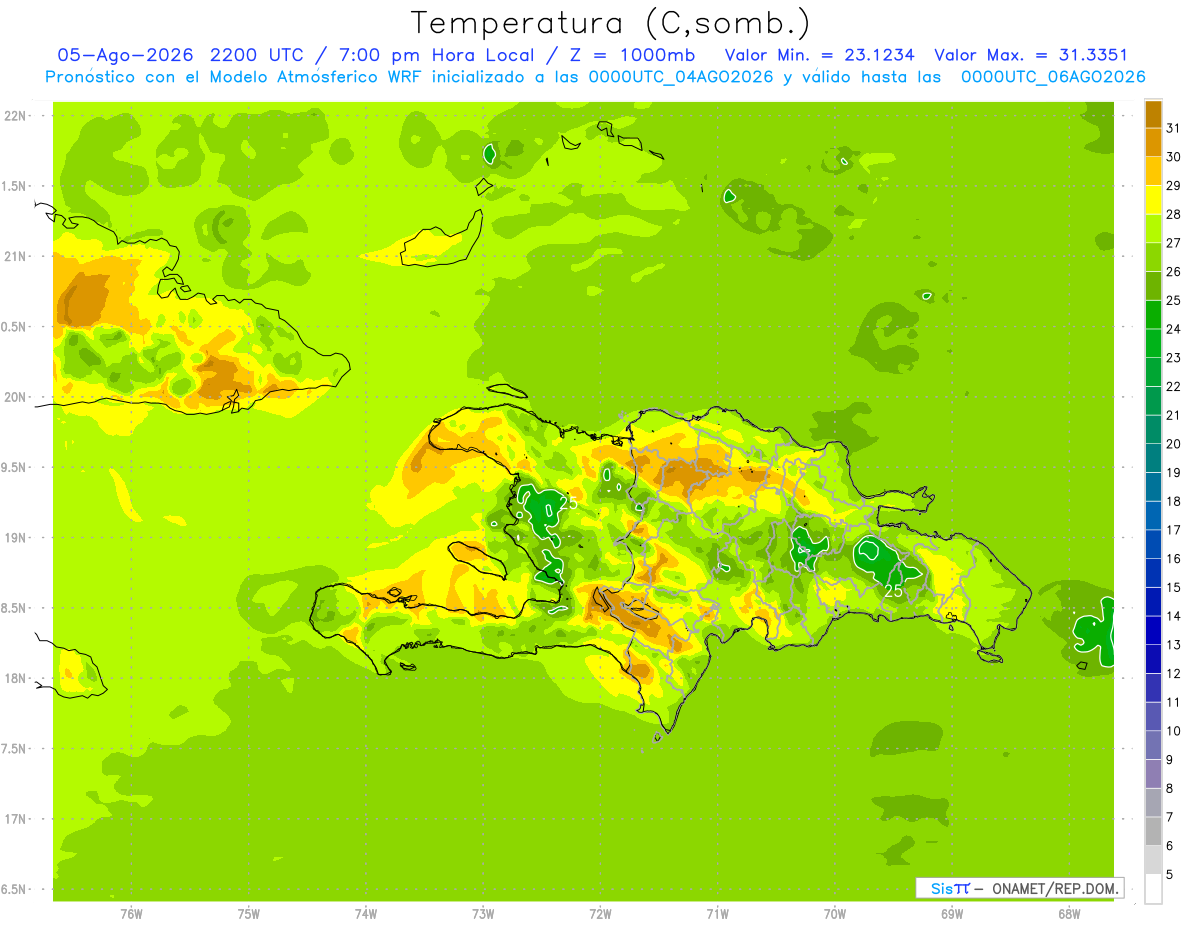Image resolution: width=1200 pixels, height=927 pixels.
Task: Click initialization time '0000UTC_04AGO2026'
Action: (x=681, y=77)
